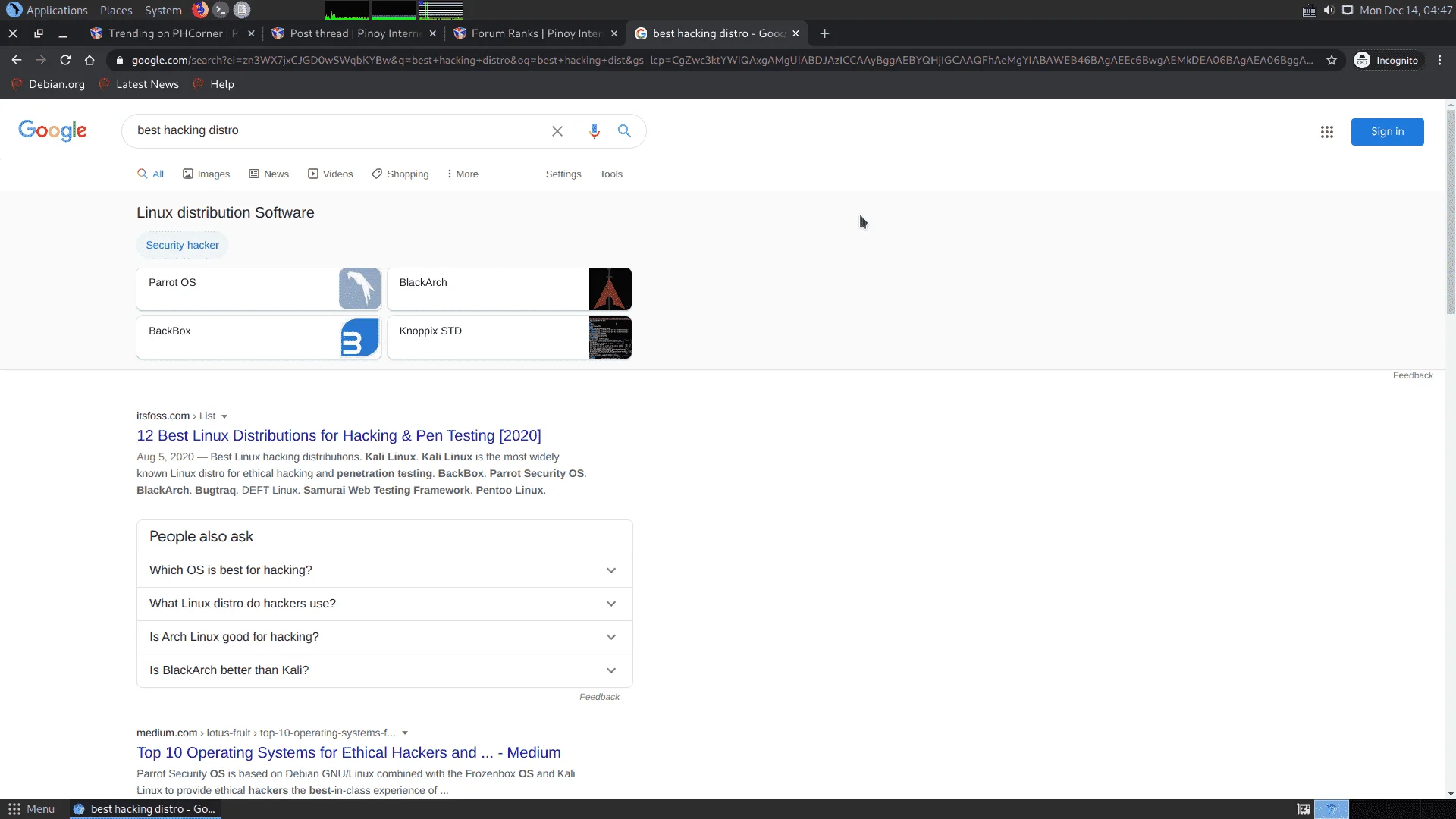Open '12 Best Linux Distributions for Hacking' result
This screenshot has width=1456, height=819.
(x=339, y=435)
